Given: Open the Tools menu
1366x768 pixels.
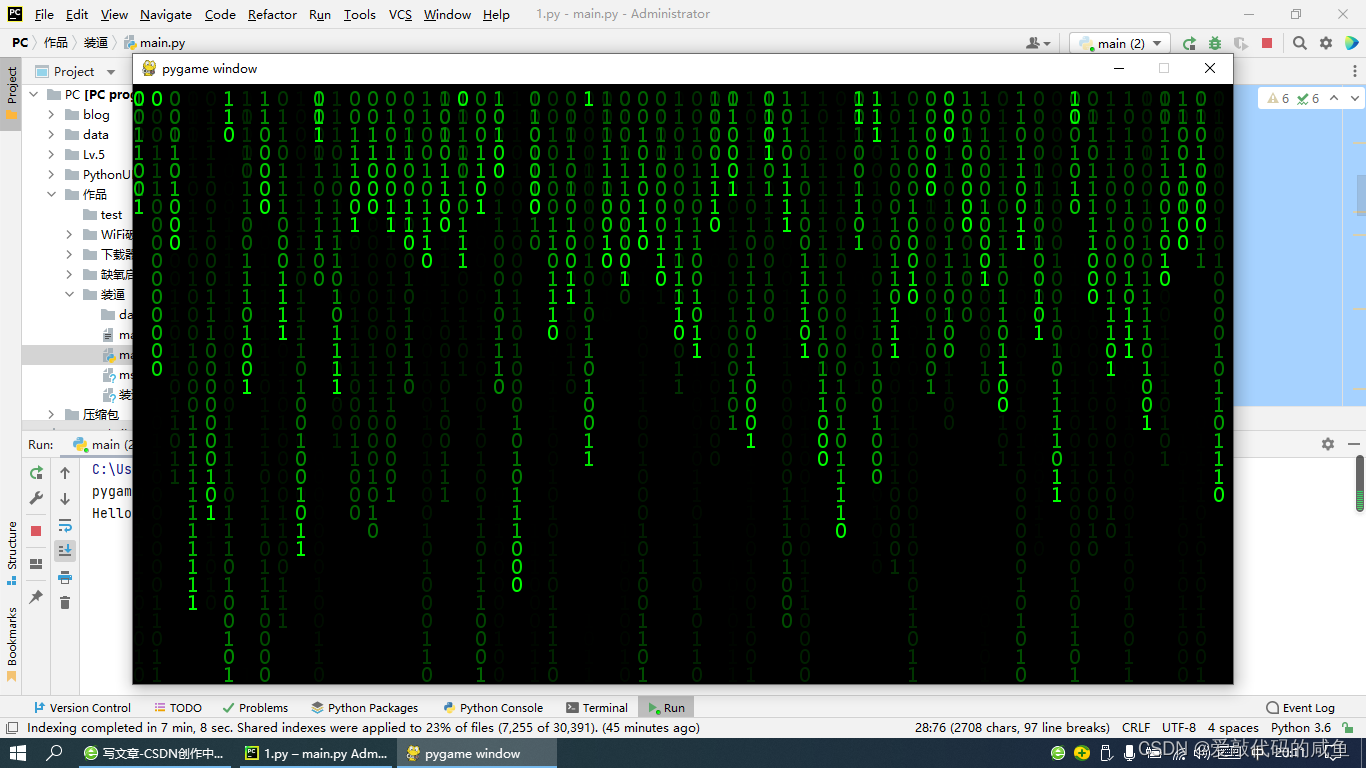Looking at the screenshot, I should pos(359,14).
